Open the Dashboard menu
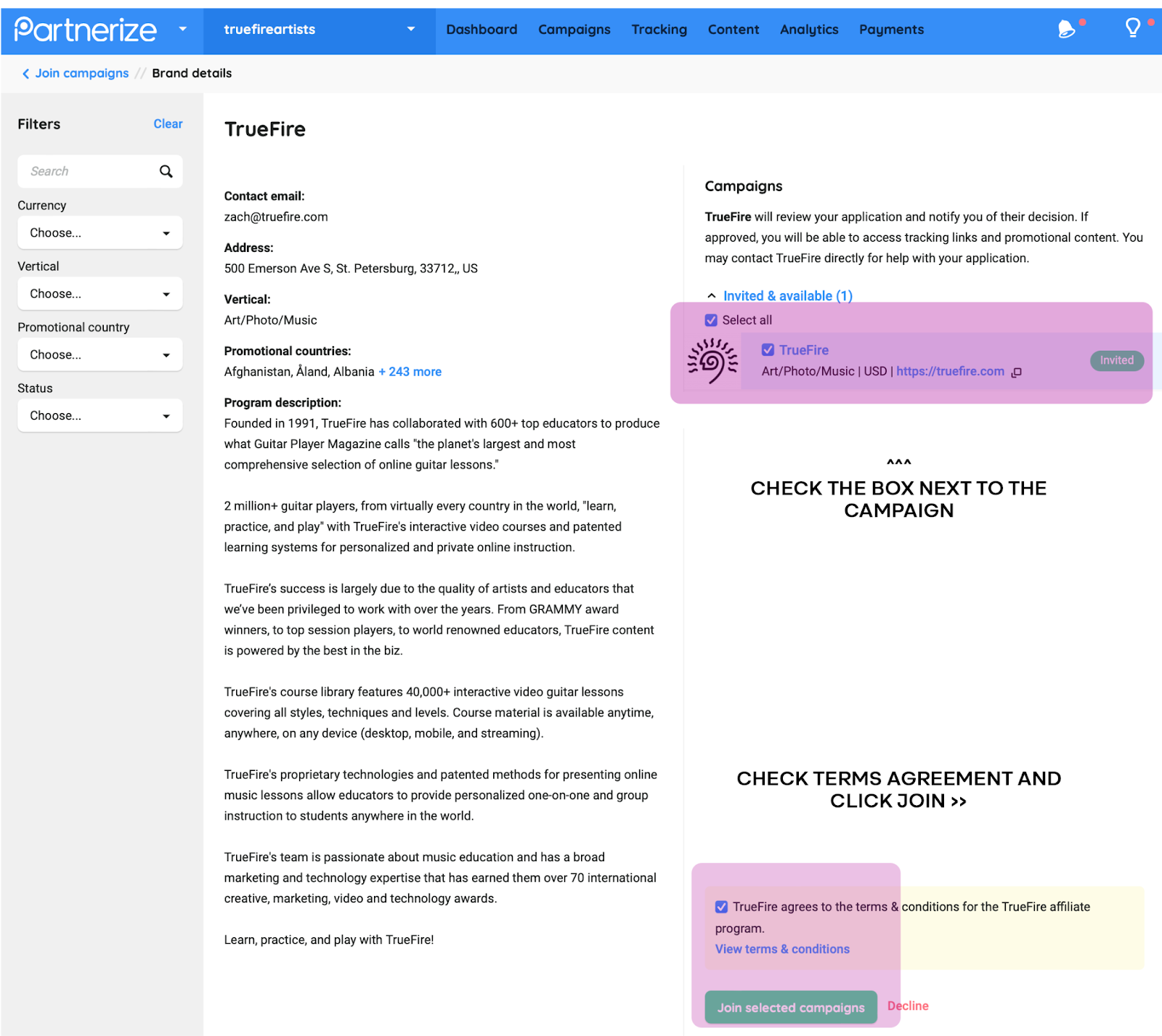 tap(482, 30)
